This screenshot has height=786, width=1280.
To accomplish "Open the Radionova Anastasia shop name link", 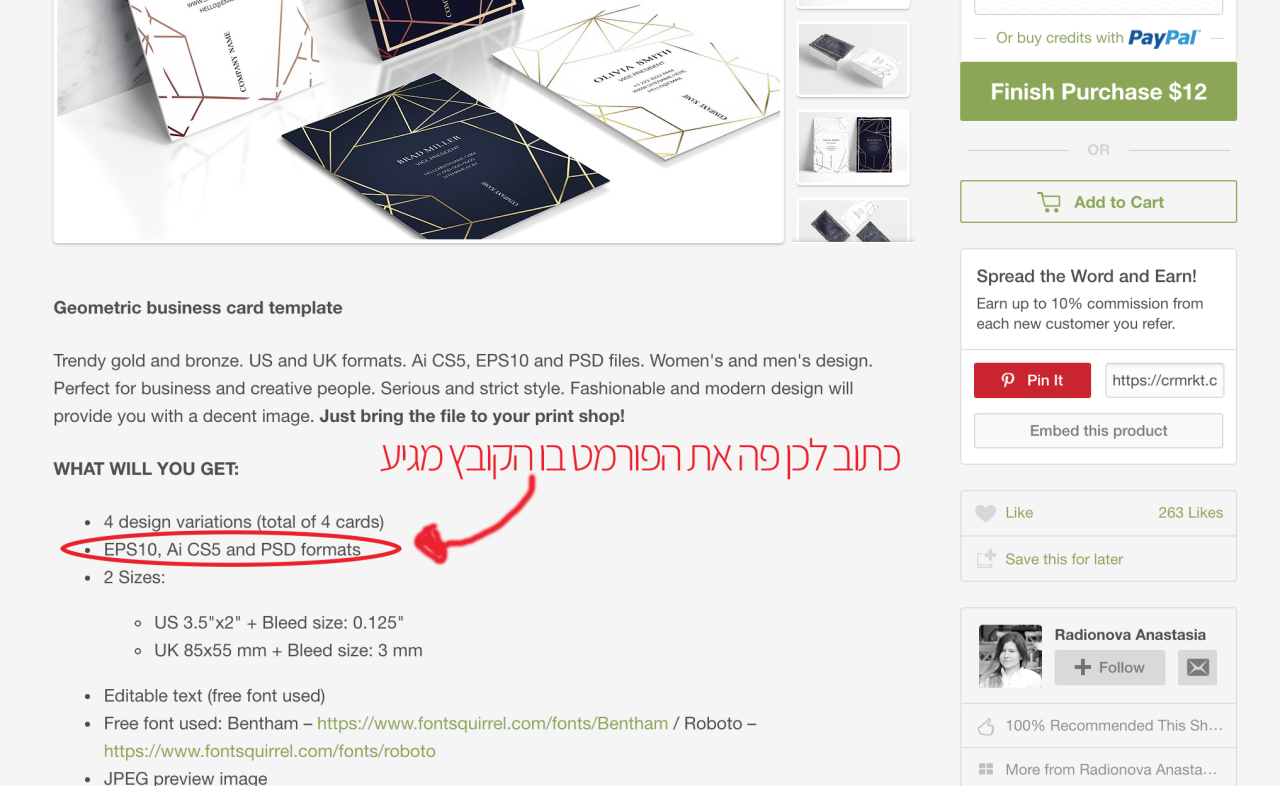I will tap(1130, 634).
